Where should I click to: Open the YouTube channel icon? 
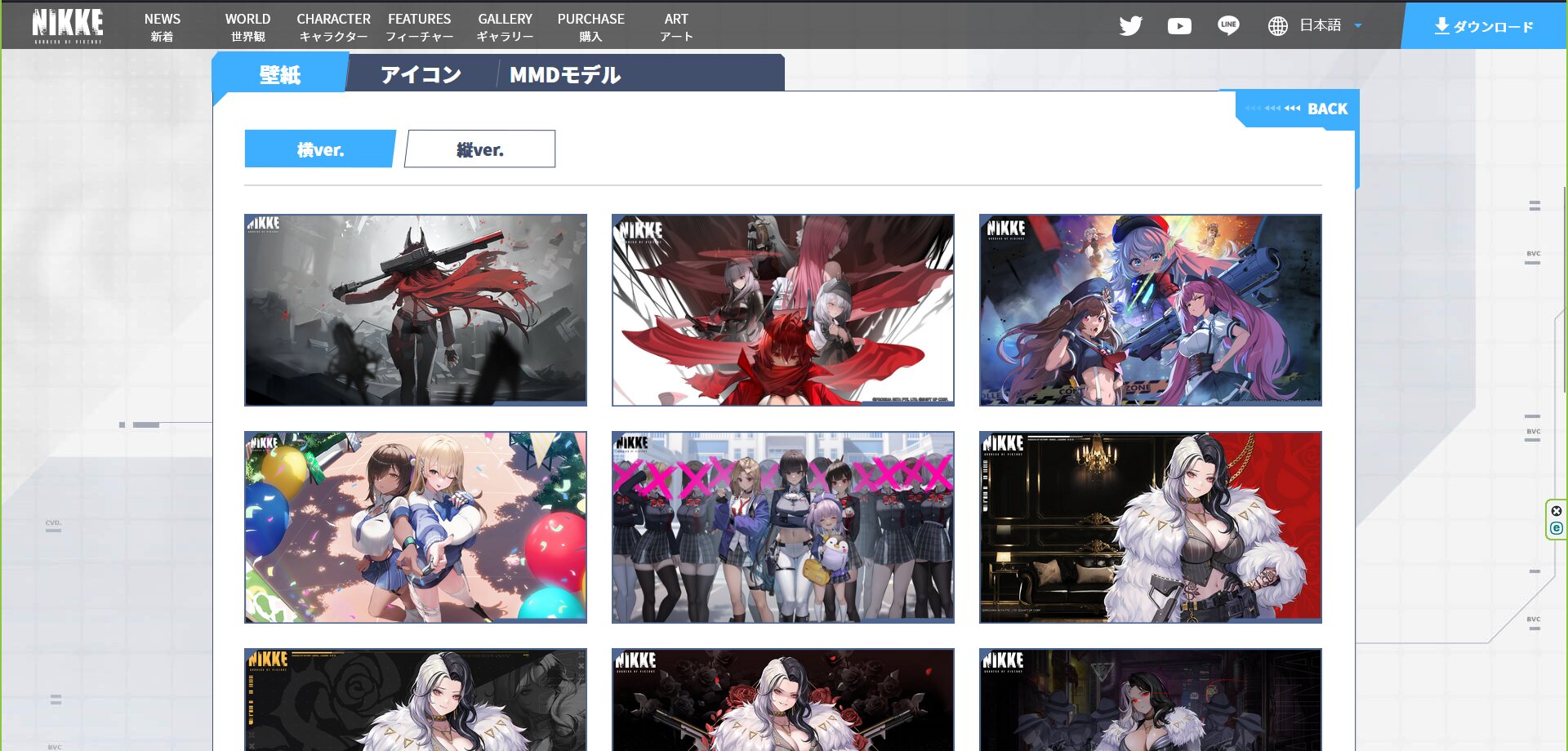click(1179, 26)
